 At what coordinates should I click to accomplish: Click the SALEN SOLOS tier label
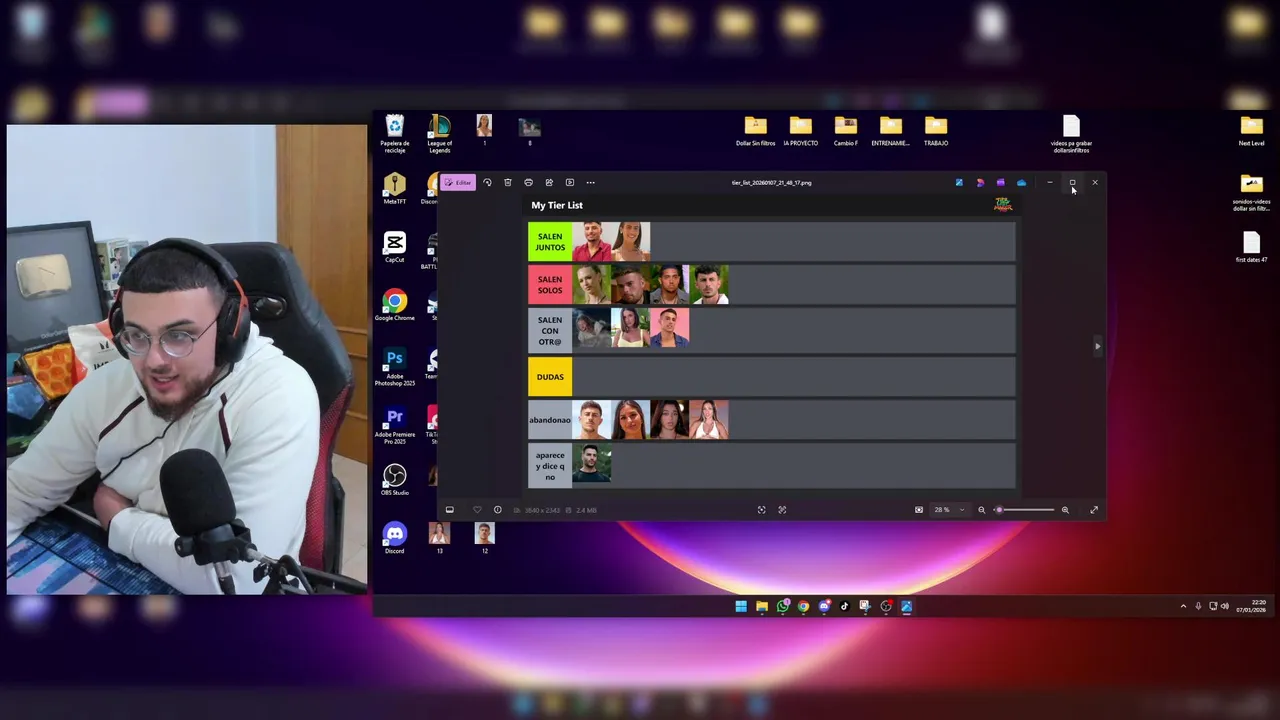[550, 285]
